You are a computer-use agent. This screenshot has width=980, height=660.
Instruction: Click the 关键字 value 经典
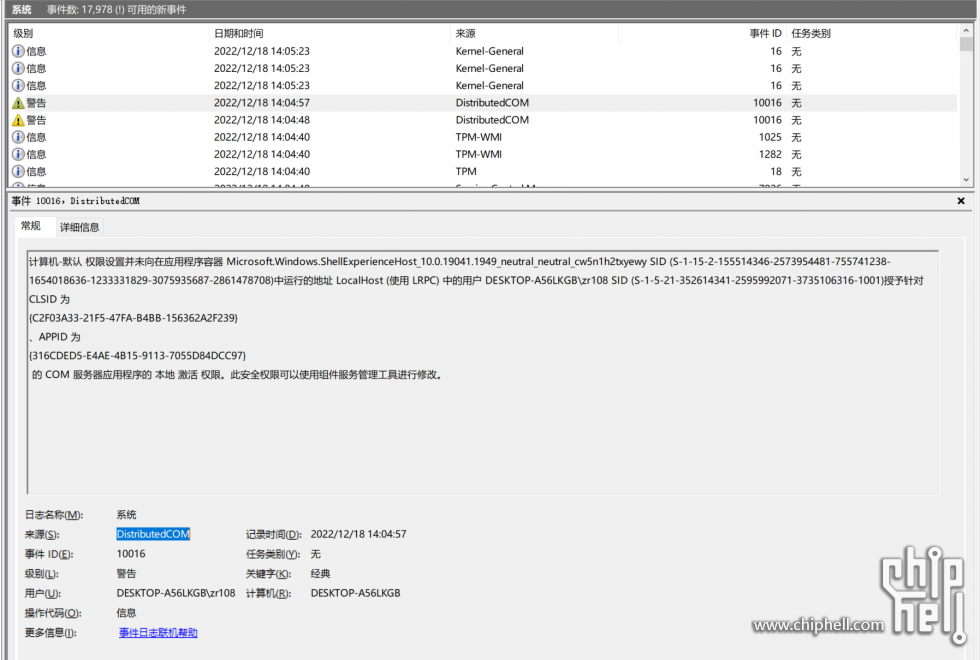point(321,574)
